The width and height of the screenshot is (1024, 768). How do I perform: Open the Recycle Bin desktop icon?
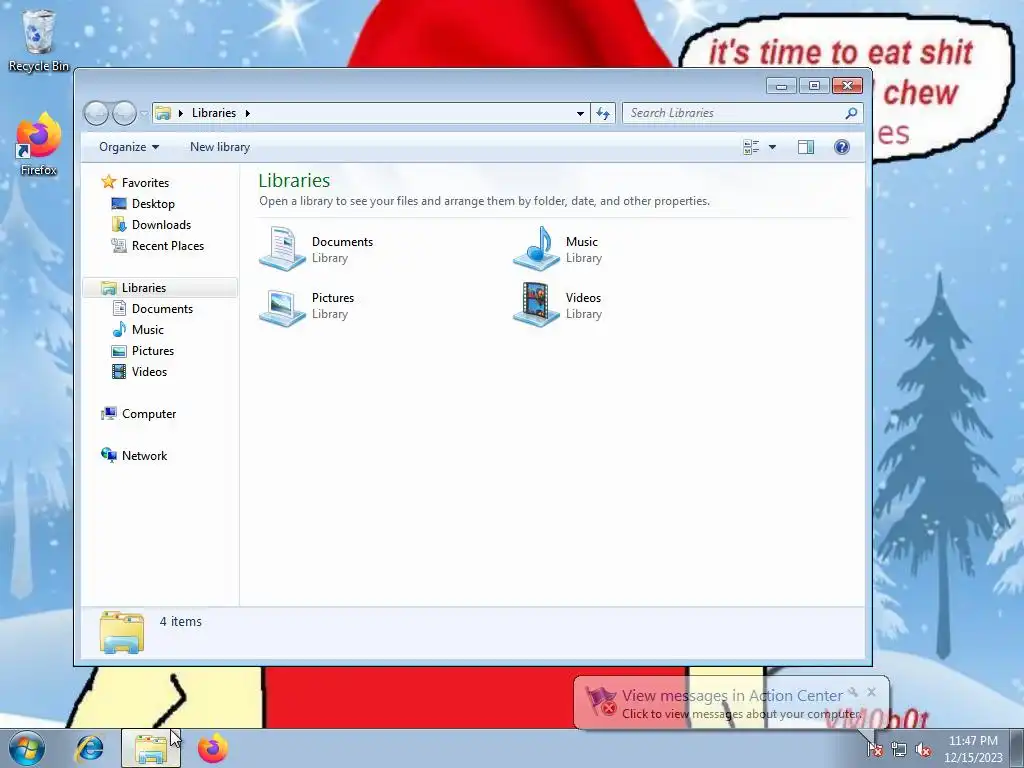click(39, 40)
